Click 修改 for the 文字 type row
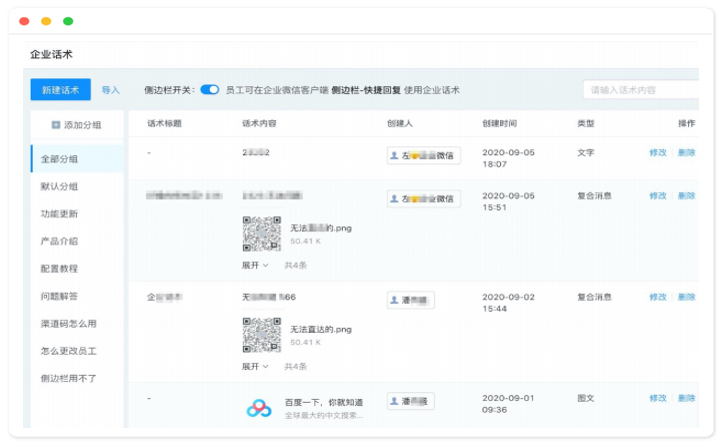 pyautogui.click(x=657, y=153)
